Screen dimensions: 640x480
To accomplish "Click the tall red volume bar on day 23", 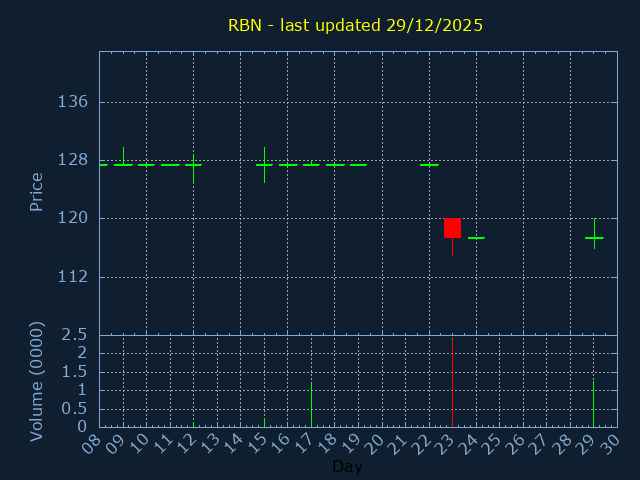I will tap(452, 383).
